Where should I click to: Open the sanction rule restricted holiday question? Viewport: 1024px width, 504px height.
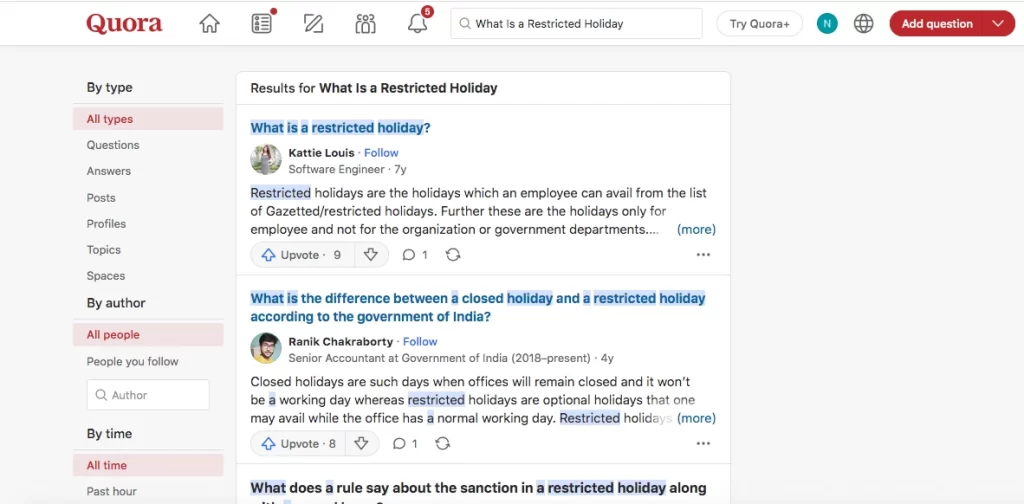pyautogui.click(x=478, y=492)
